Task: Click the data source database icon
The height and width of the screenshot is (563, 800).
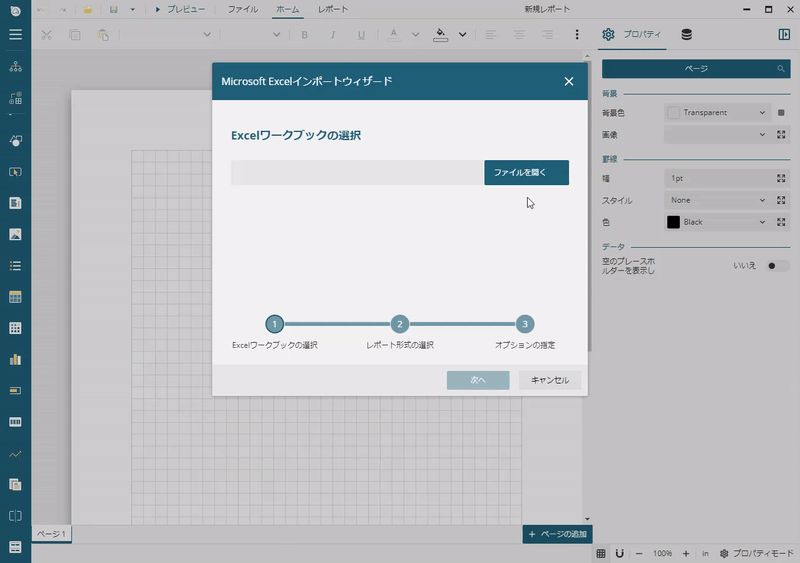Action: [x=686, y=35]
